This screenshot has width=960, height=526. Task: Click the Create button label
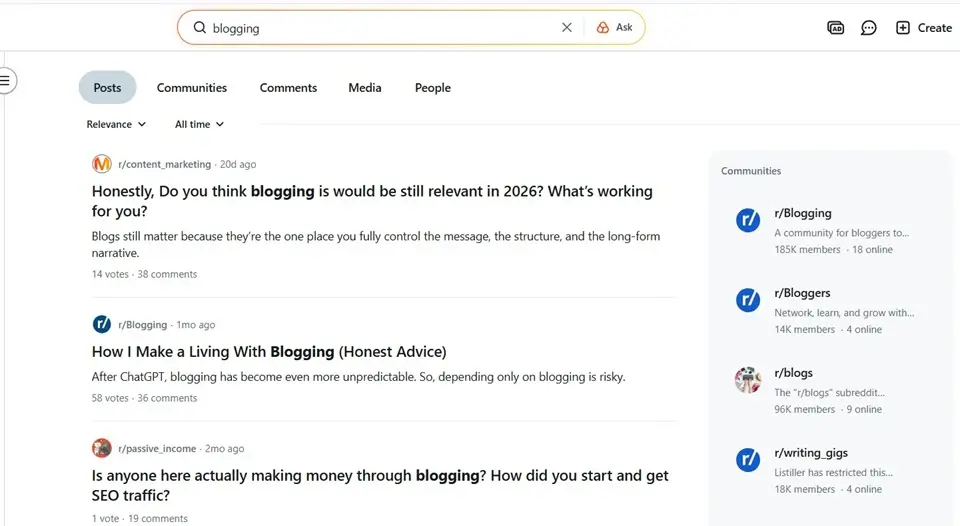pos(934,28)
